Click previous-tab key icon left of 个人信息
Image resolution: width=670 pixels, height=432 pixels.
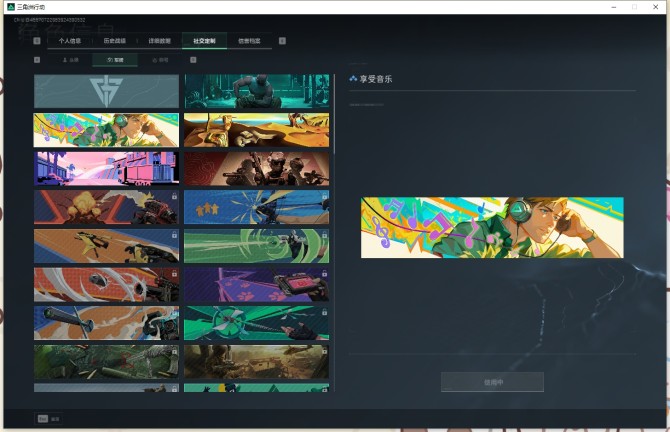(x=37, y=41)
